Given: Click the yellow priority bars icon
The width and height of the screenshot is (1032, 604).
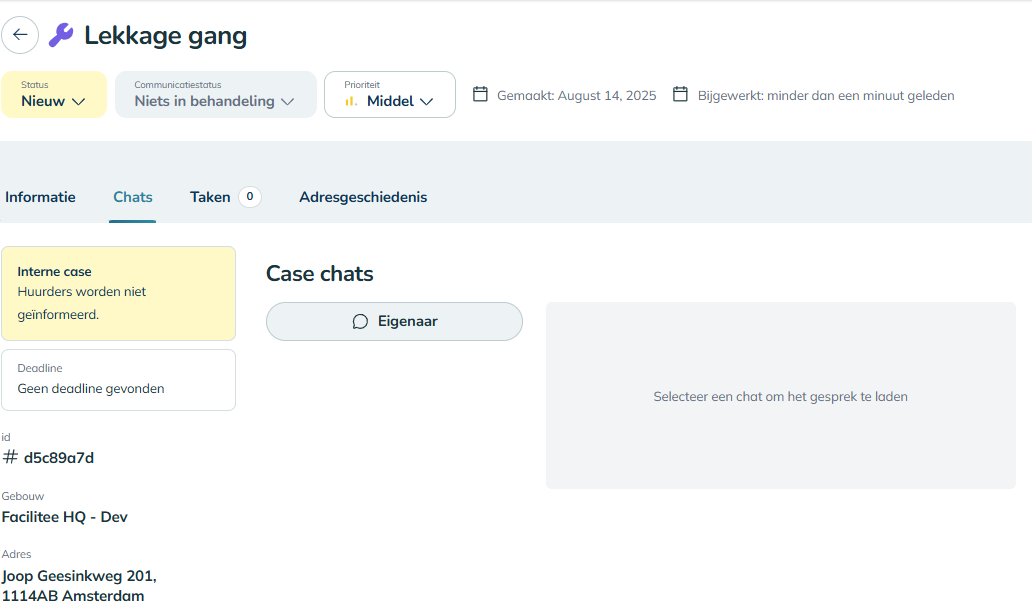Looking at the screenshot, I should coord(351,101).
